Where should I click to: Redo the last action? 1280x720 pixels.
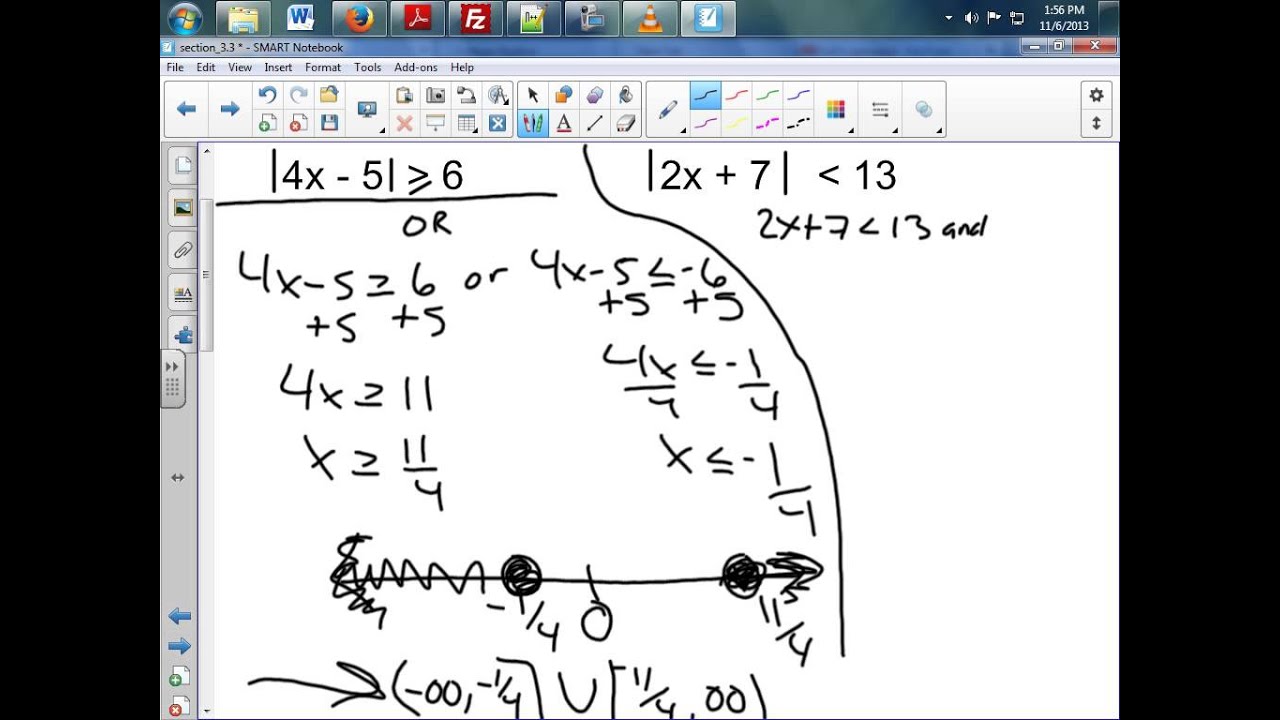(298, 95)
